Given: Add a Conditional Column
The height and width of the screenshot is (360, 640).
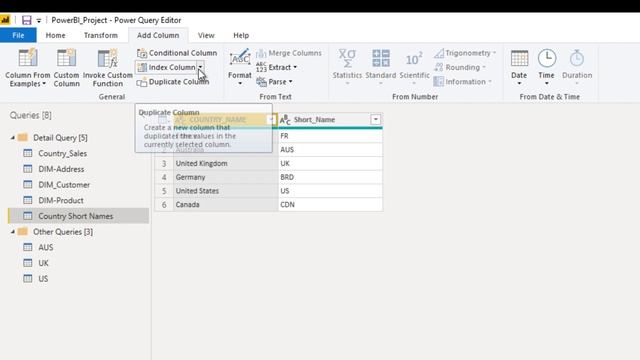Looking at the screenshot, I should [x=177, y=53].
